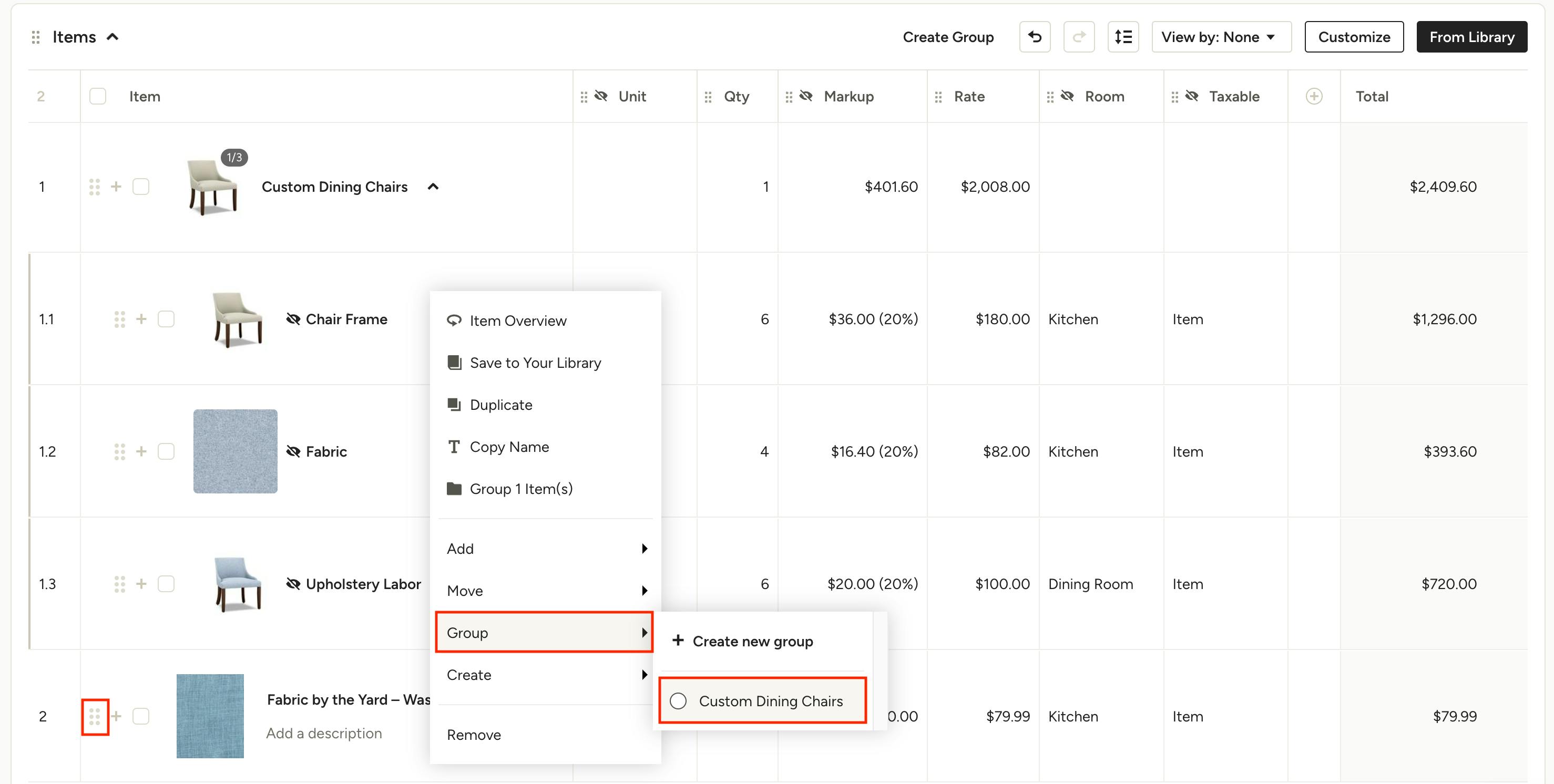Click the undo arrow icon
Viewport: 1554px width, 784px height.
click(1035, 37)
